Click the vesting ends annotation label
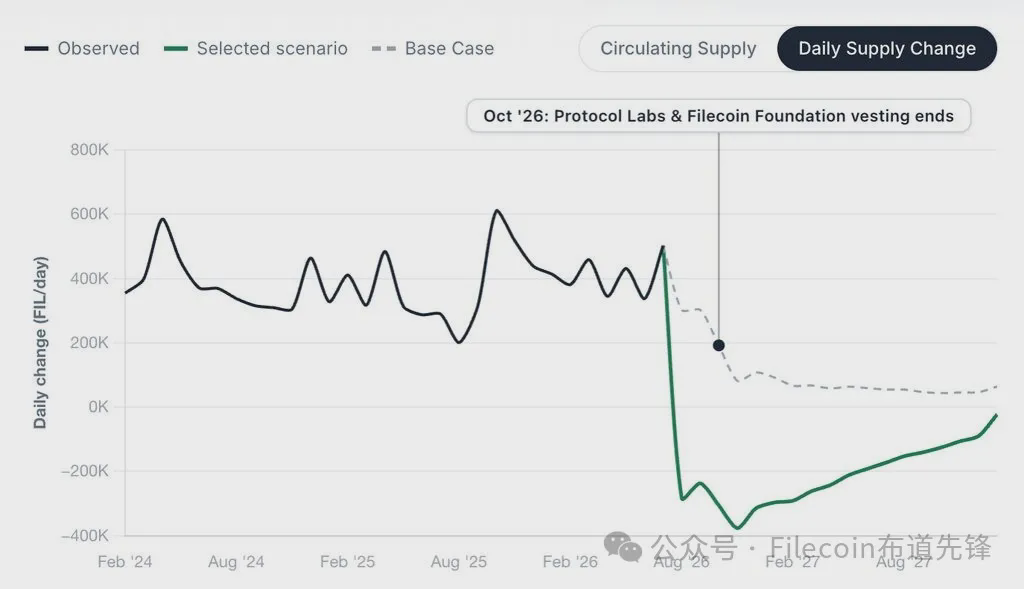This screenshot has height=589, width=1024. coord(718,116)
